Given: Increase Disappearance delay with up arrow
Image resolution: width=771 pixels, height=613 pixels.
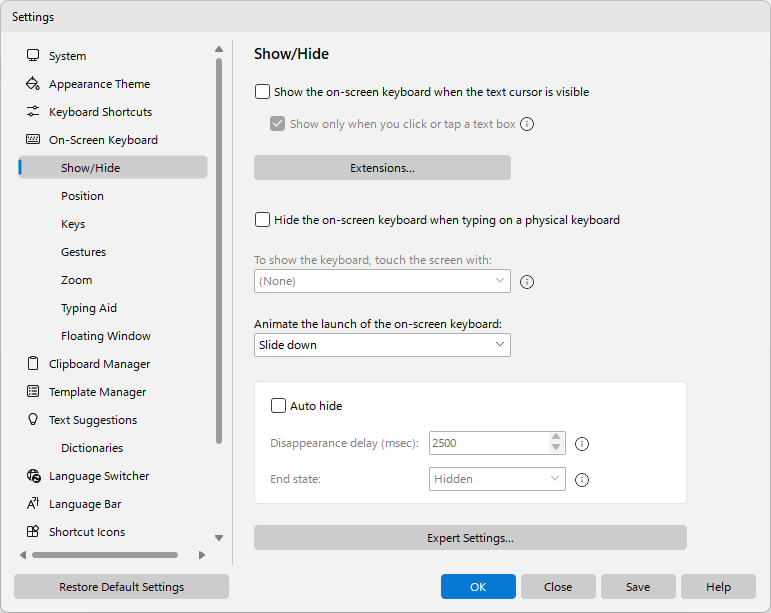Looking at the screenshot, I should coord(556,437).
